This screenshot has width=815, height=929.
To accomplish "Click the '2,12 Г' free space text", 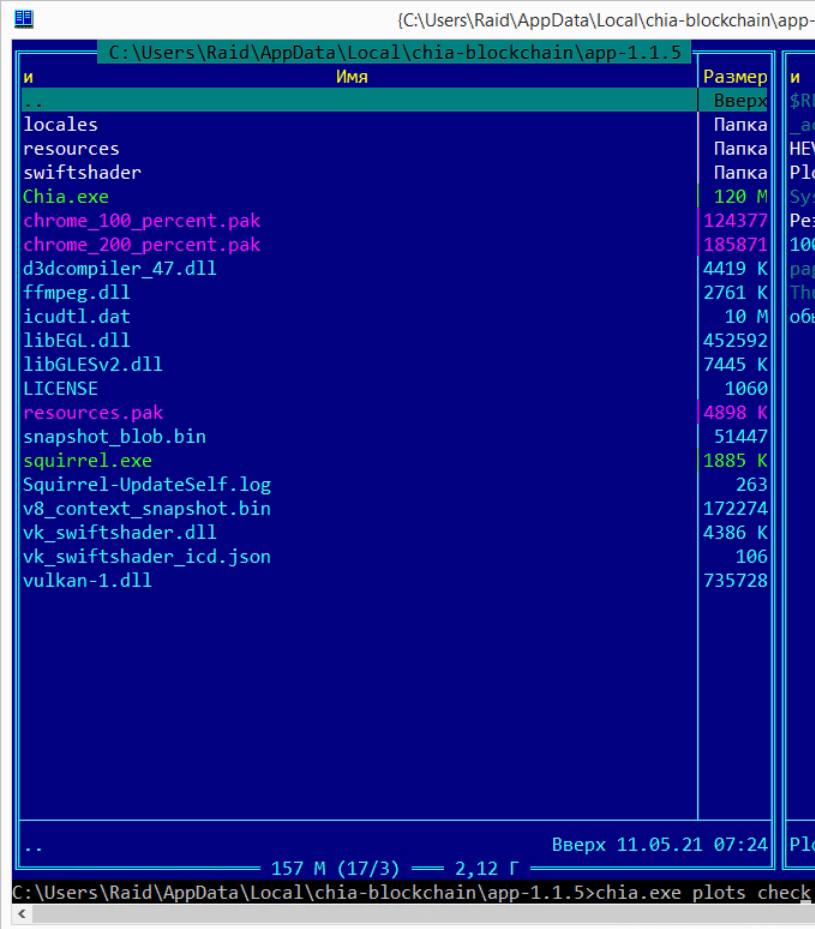I will [x=487, y=869].
